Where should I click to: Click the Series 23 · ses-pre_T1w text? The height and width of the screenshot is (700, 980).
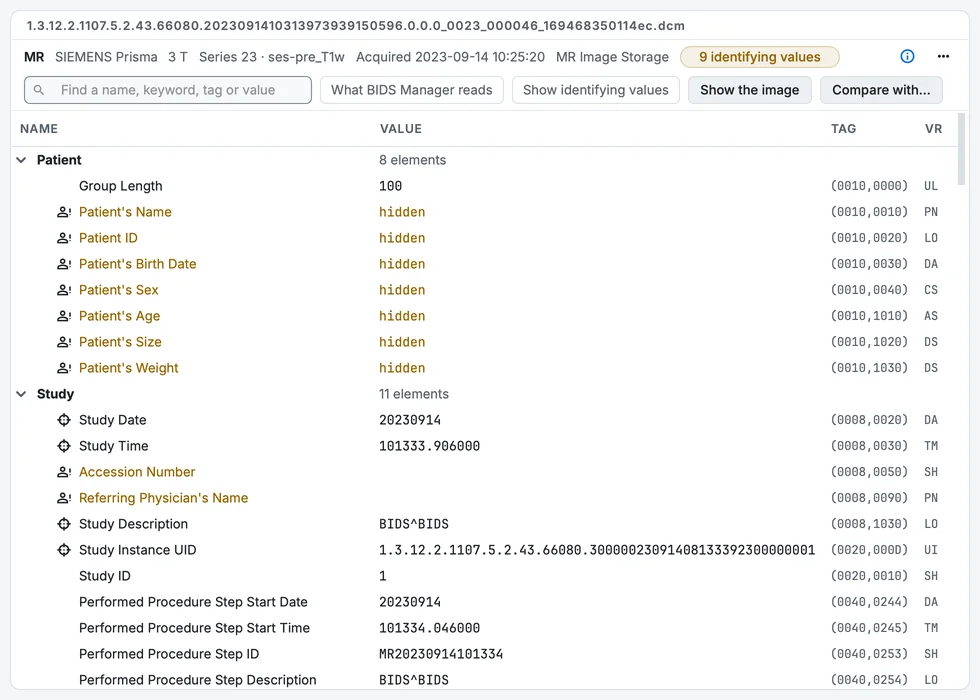(x=272, y=57)
